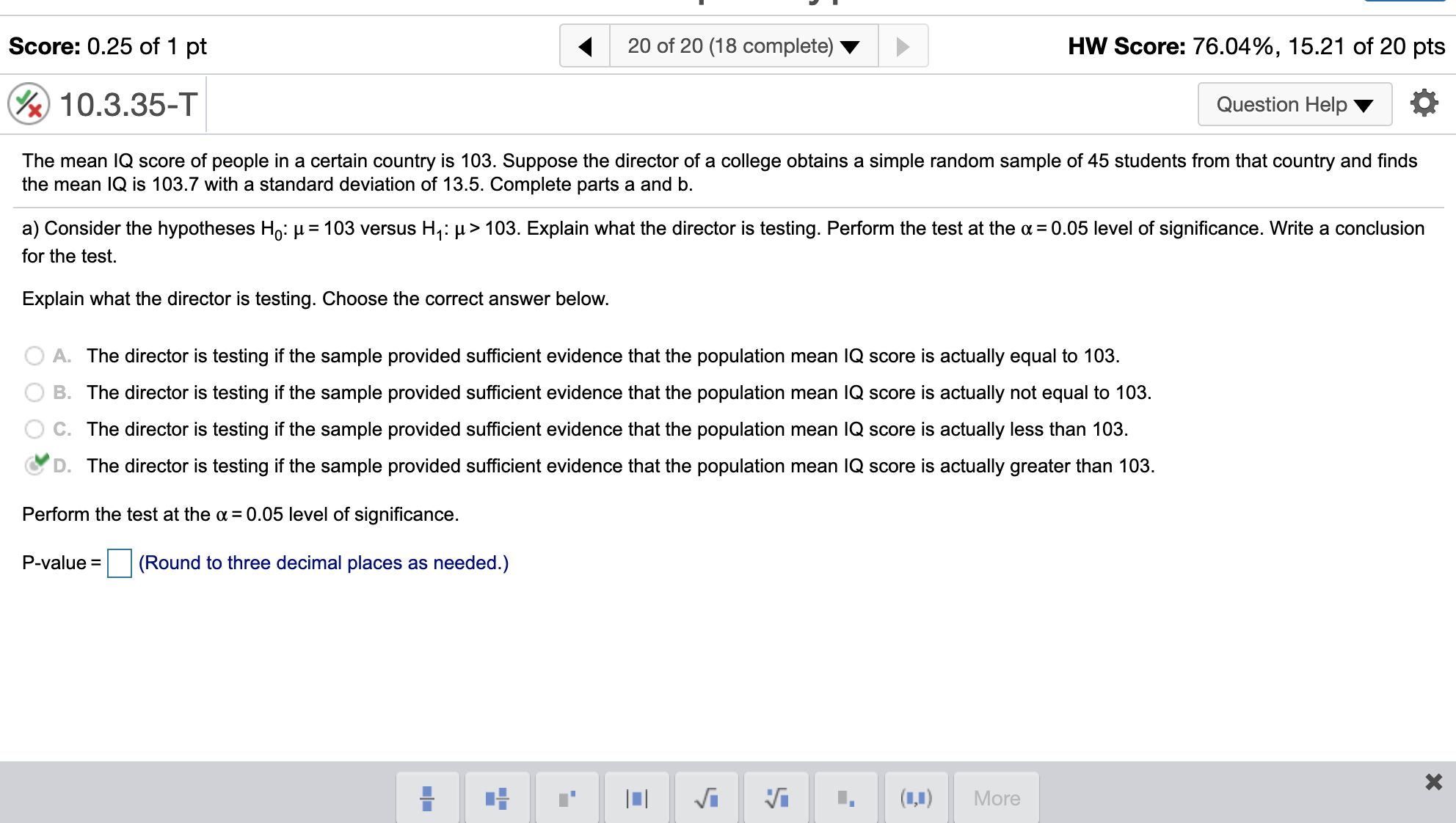Click the P-value input box
1456x823 pixels.
coord(118,563)
